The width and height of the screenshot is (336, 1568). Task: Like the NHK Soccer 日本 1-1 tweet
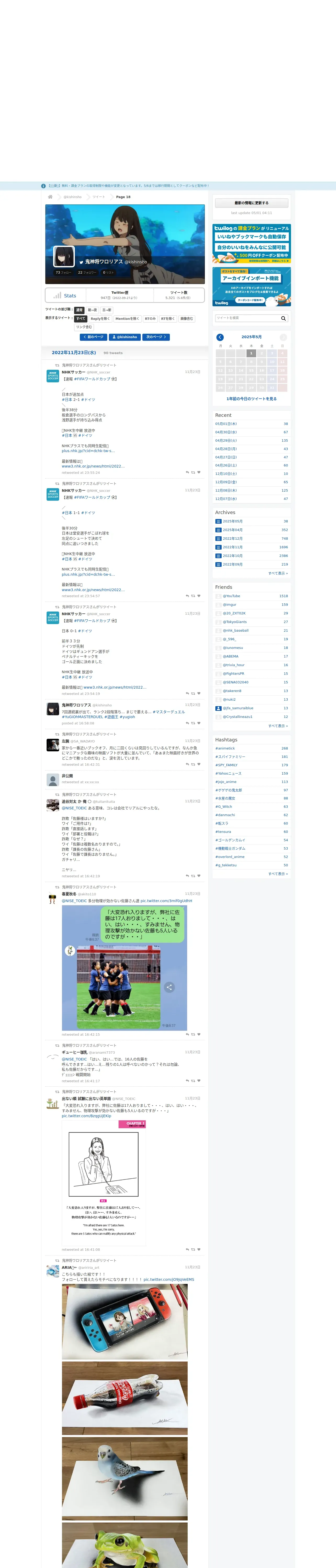point(199,596)
